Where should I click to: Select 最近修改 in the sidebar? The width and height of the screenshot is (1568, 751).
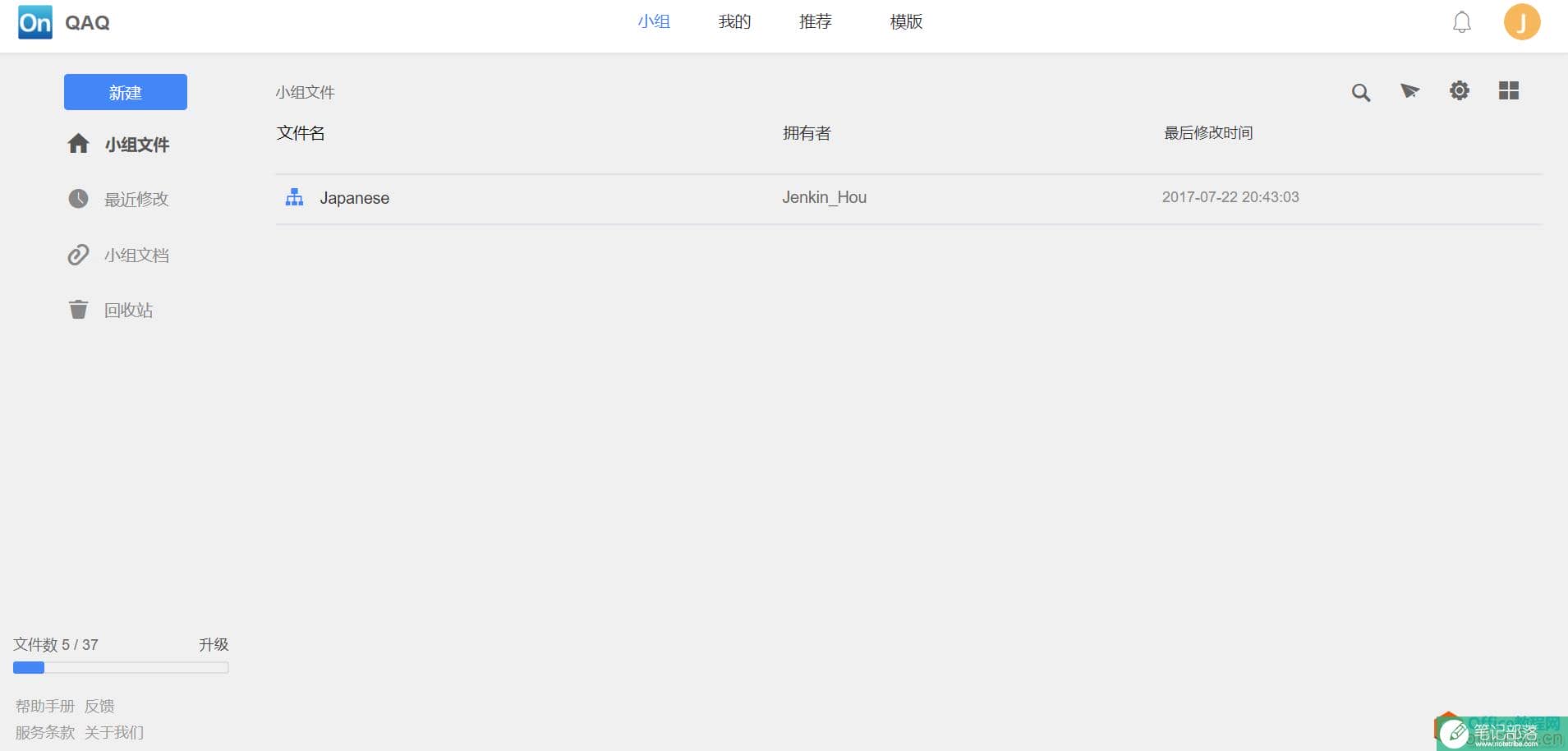[x=136, y=199]
